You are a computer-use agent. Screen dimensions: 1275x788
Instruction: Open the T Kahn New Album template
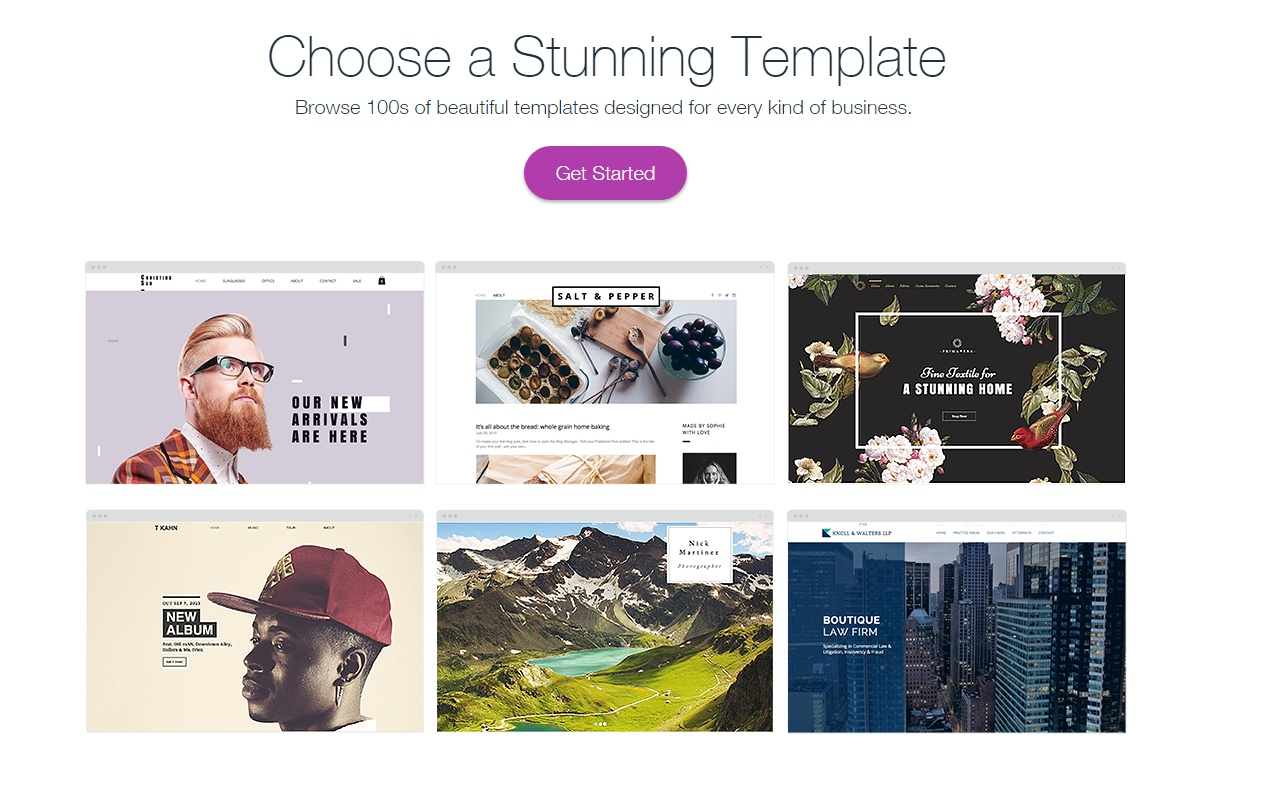[x=255, y=621]
